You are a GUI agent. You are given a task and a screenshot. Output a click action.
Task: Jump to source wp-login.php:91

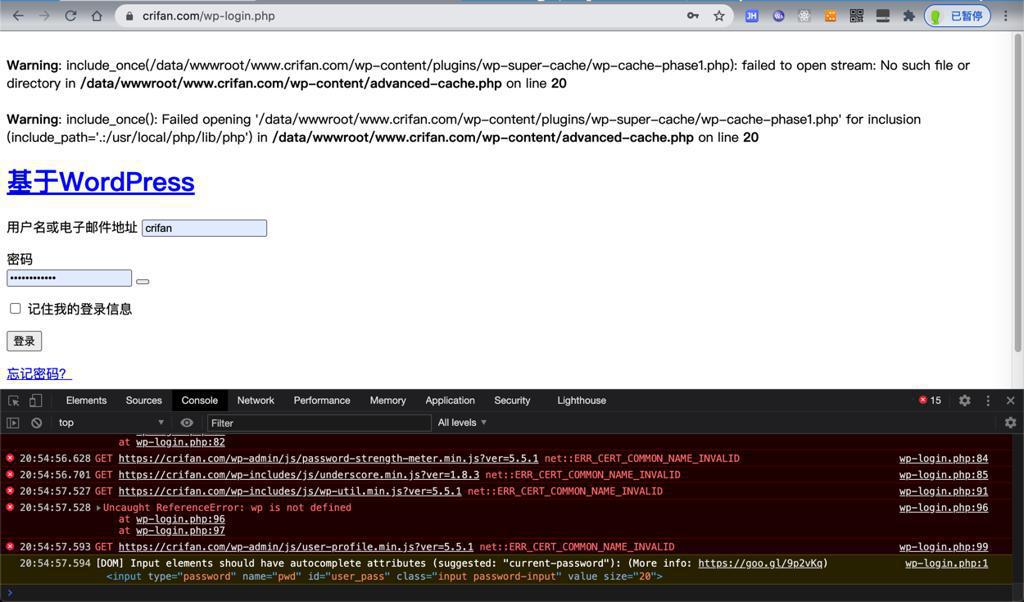coord(944,491)
